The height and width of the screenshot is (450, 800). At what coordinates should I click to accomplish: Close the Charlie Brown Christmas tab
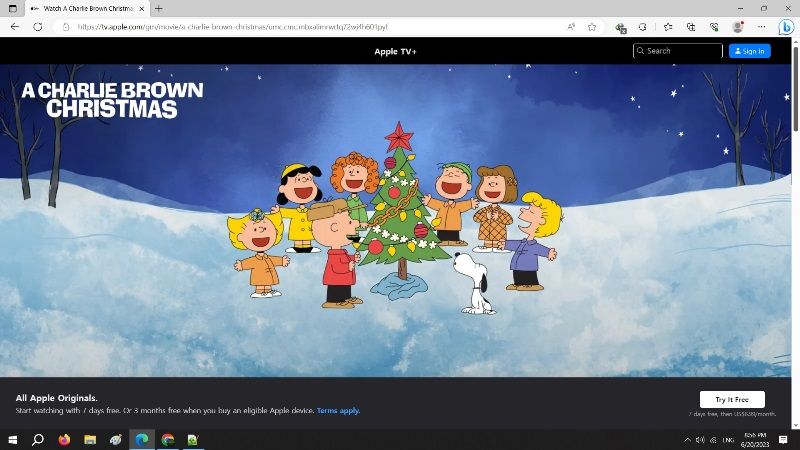pos(142,9)
